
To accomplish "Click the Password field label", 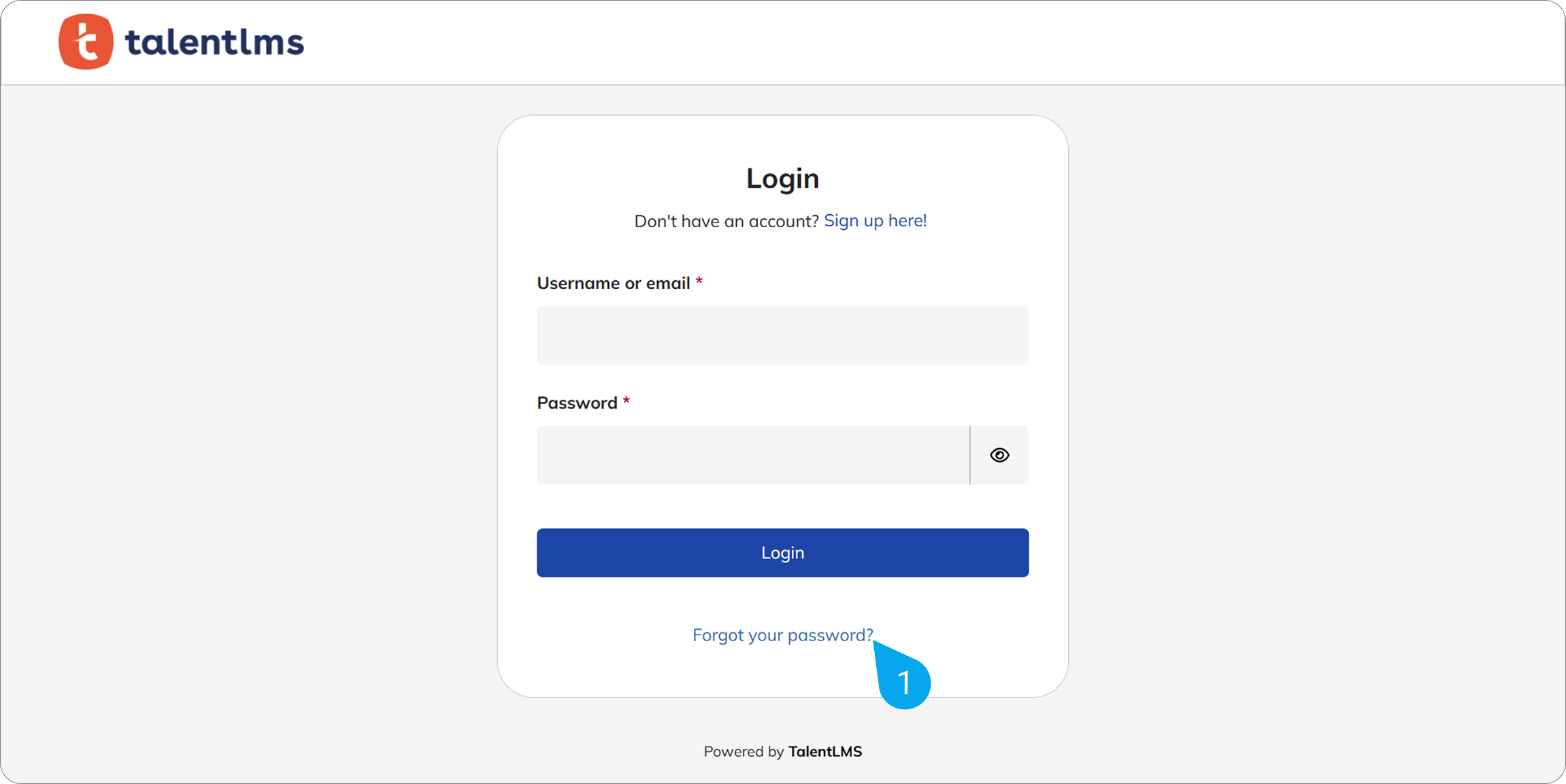I will 577,403.
